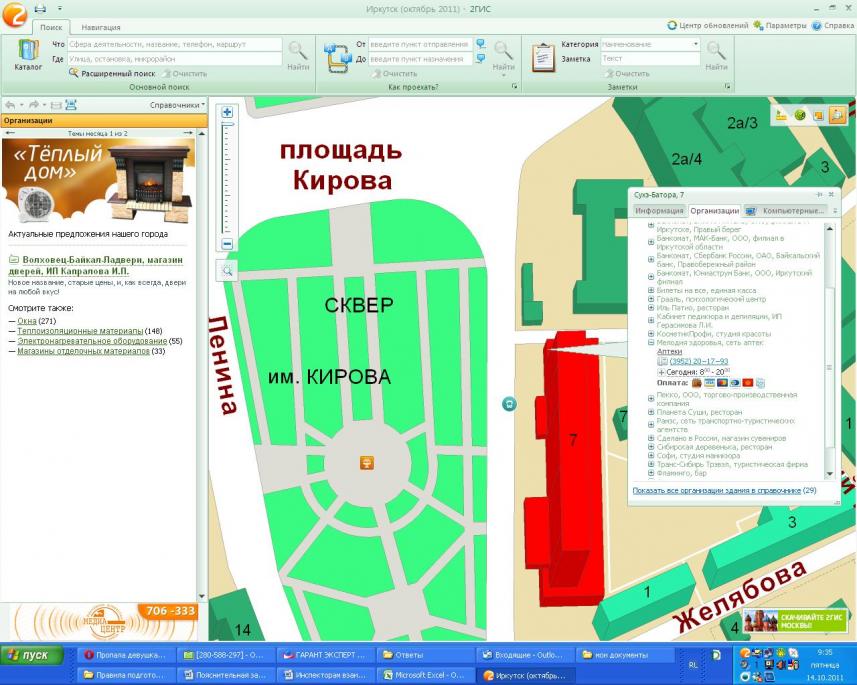The width and height of the screenshot is (857, 685).
Task: Click Показать все организации здания в справочнике
Action: point(717,491)
